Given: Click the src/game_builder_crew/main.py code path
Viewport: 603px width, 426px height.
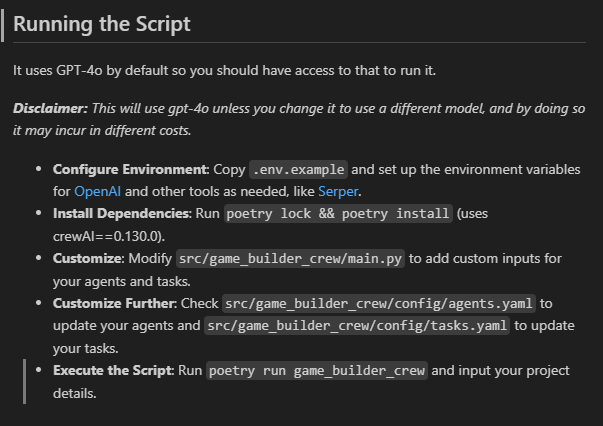Looking at the screenshot, I should pos(290,259).
